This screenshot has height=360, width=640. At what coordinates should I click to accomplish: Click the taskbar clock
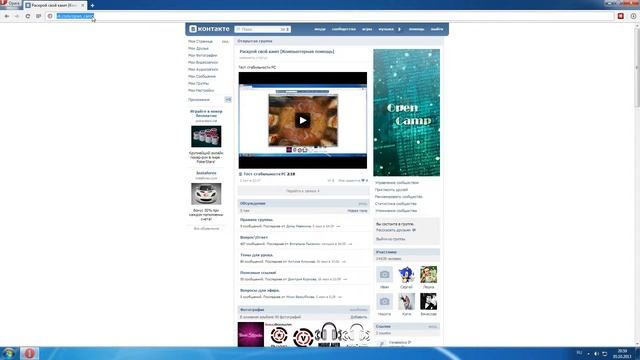coord(622,353)
